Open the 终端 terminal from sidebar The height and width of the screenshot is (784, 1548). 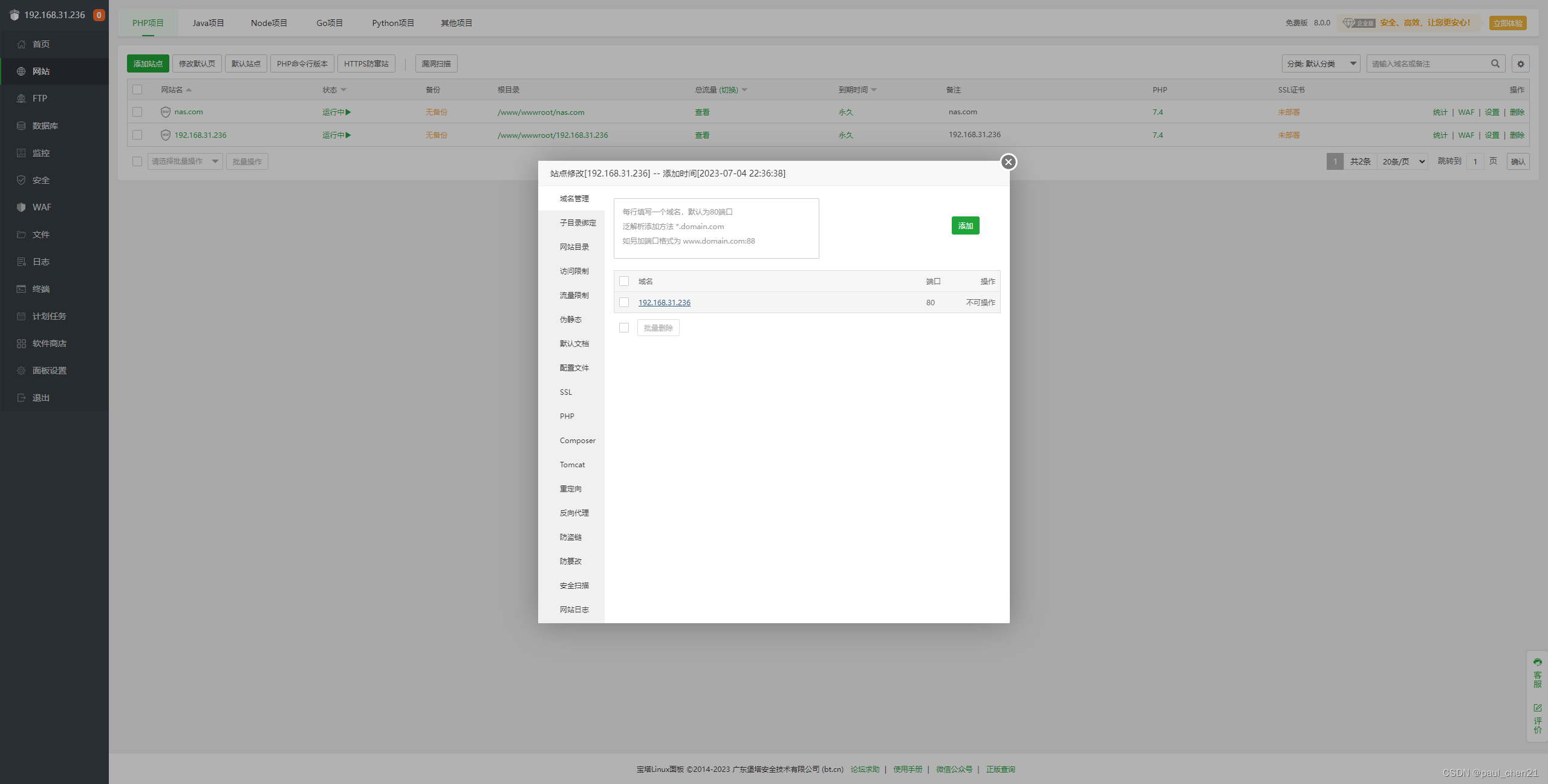(41, 288)
